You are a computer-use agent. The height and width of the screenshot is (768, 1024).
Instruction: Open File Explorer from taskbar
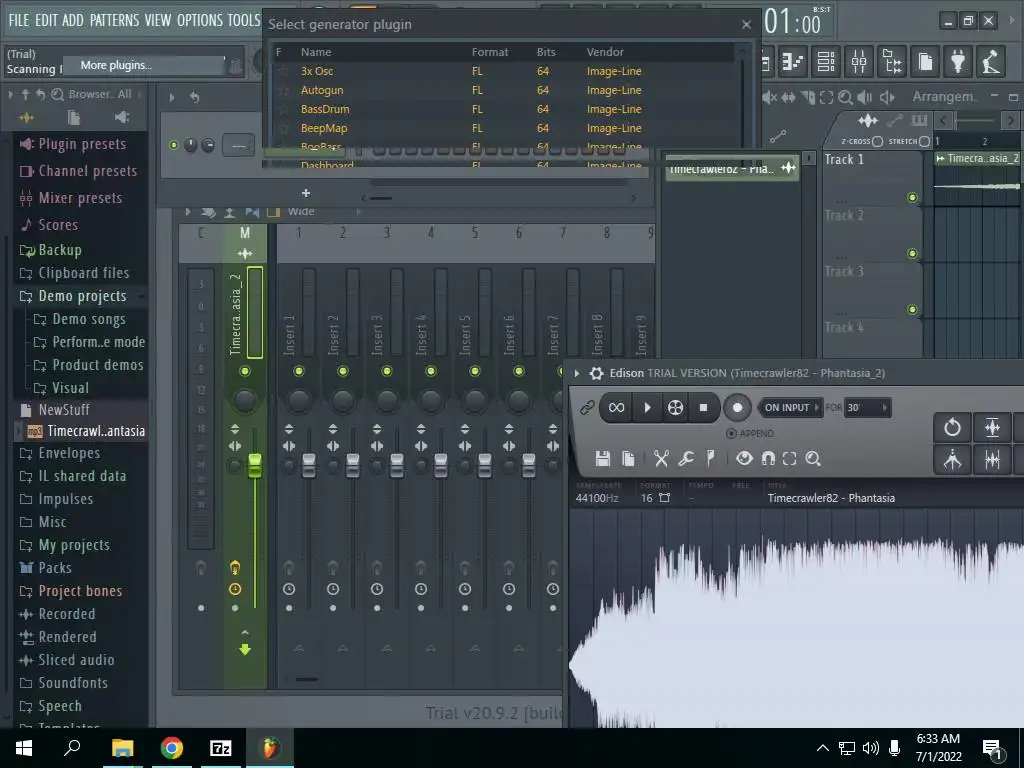[122, 748]
